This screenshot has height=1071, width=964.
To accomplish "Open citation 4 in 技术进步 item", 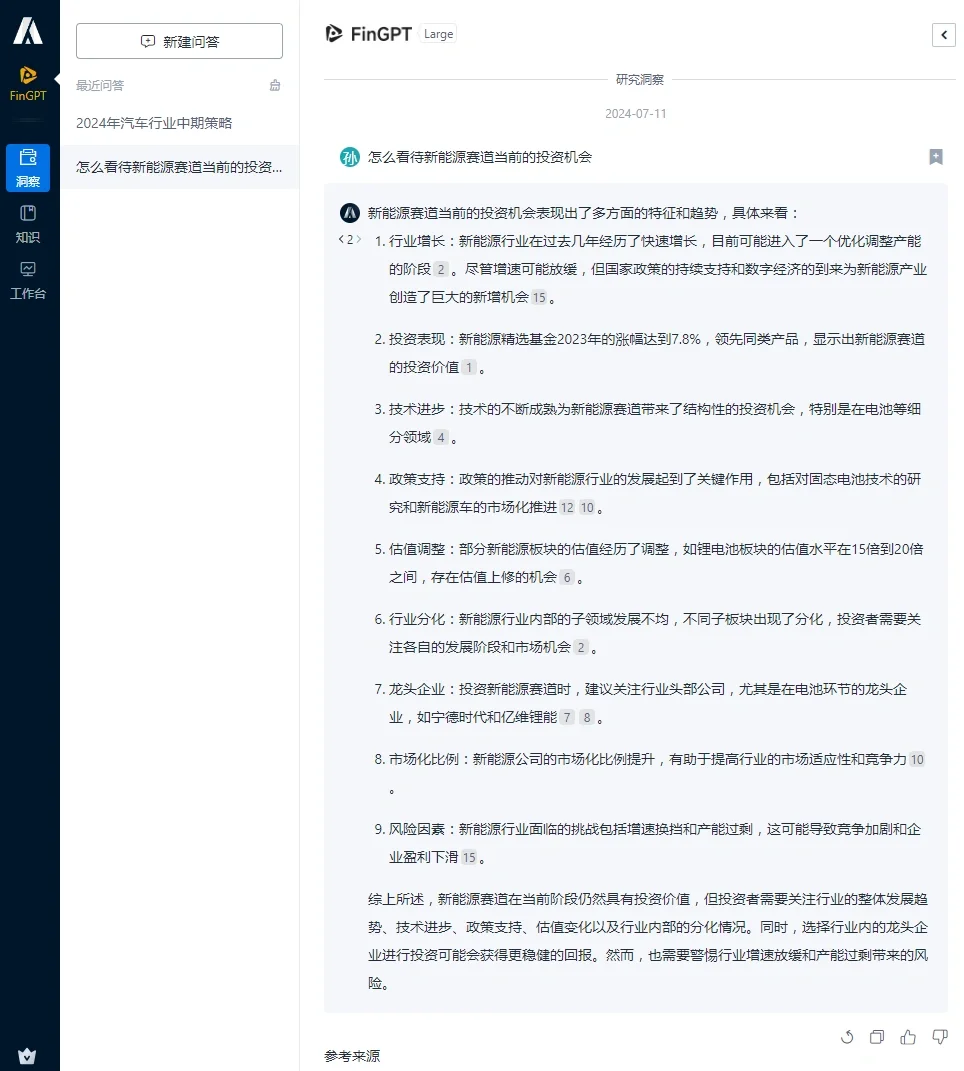I will pyautogui.click(x=441, y=437).
